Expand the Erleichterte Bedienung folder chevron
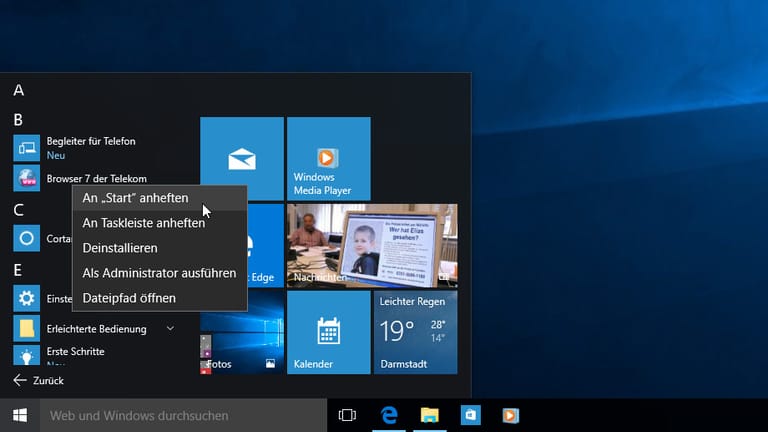 pos(170,328)
